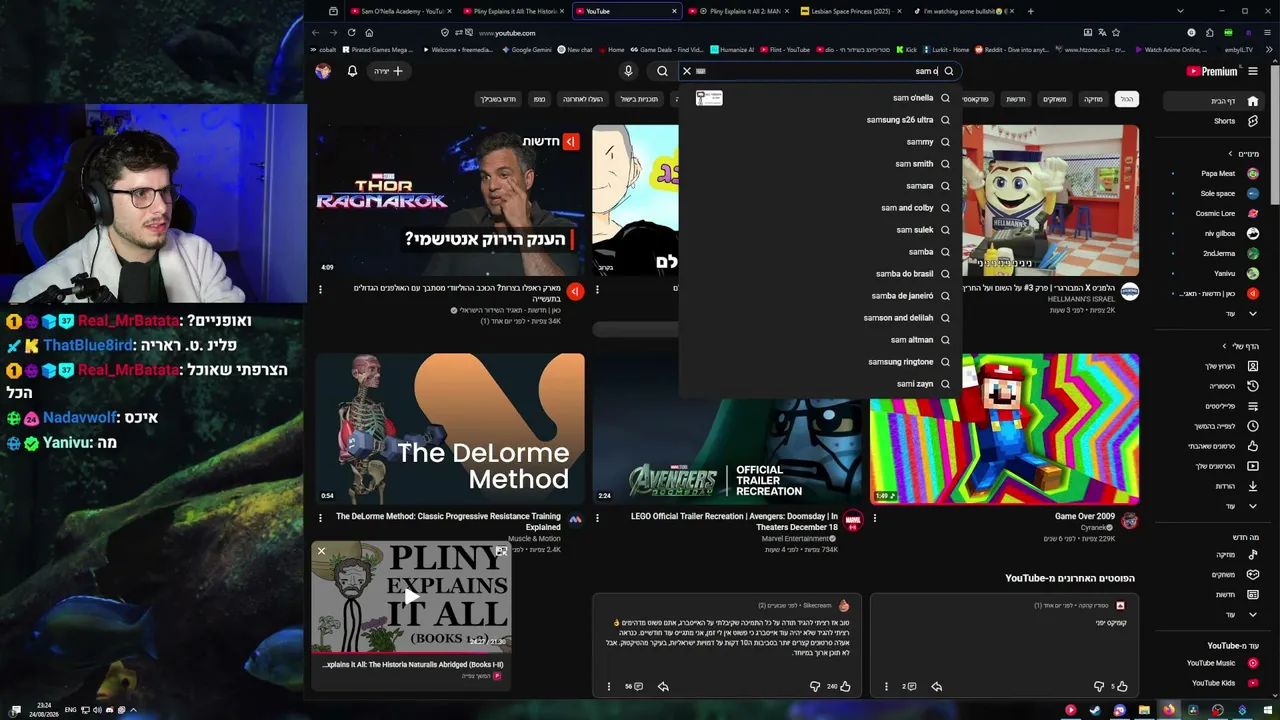Open the YouTube notifications bell
Viewport: 1280px width, 720px height.
tap(352, 71)
